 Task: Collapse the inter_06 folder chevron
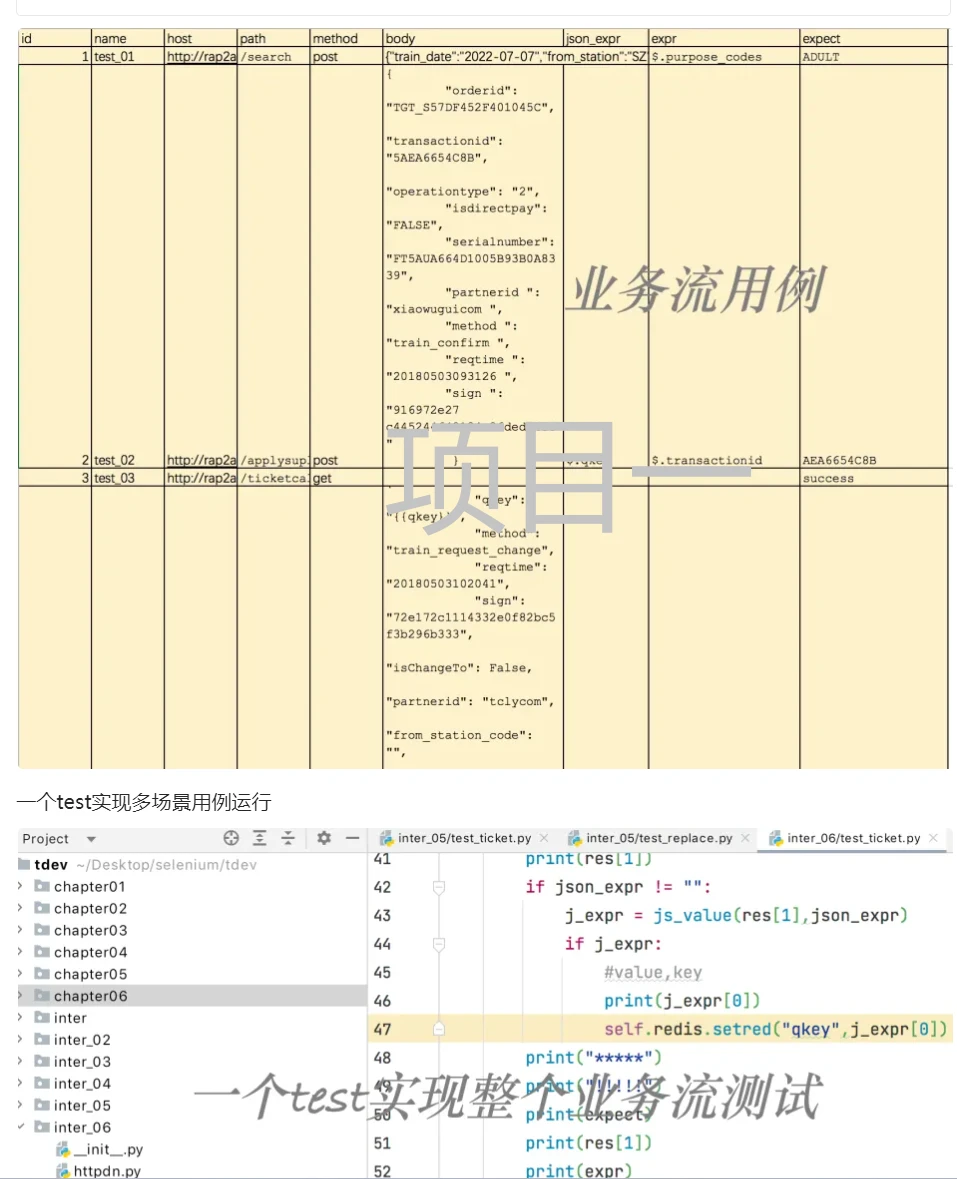coord(20,1126)
